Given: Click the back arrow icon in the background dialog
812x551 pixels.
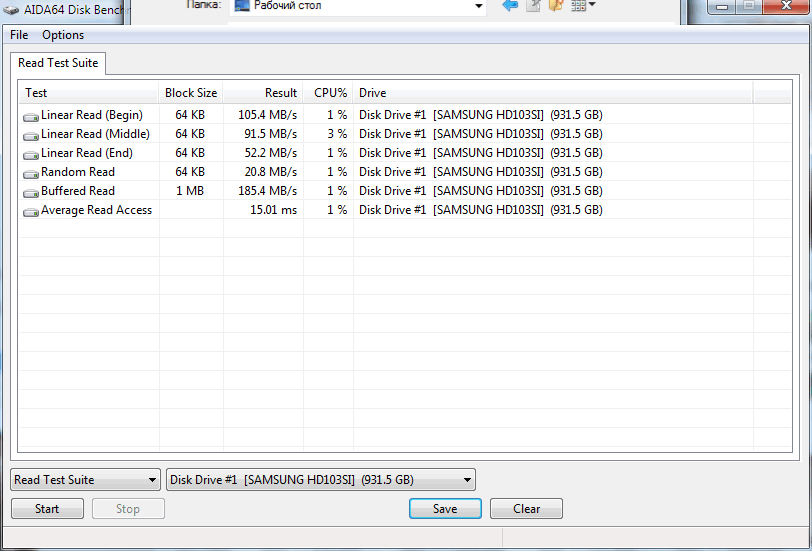Looking at the screenshot, I should (x=510, y=6).
